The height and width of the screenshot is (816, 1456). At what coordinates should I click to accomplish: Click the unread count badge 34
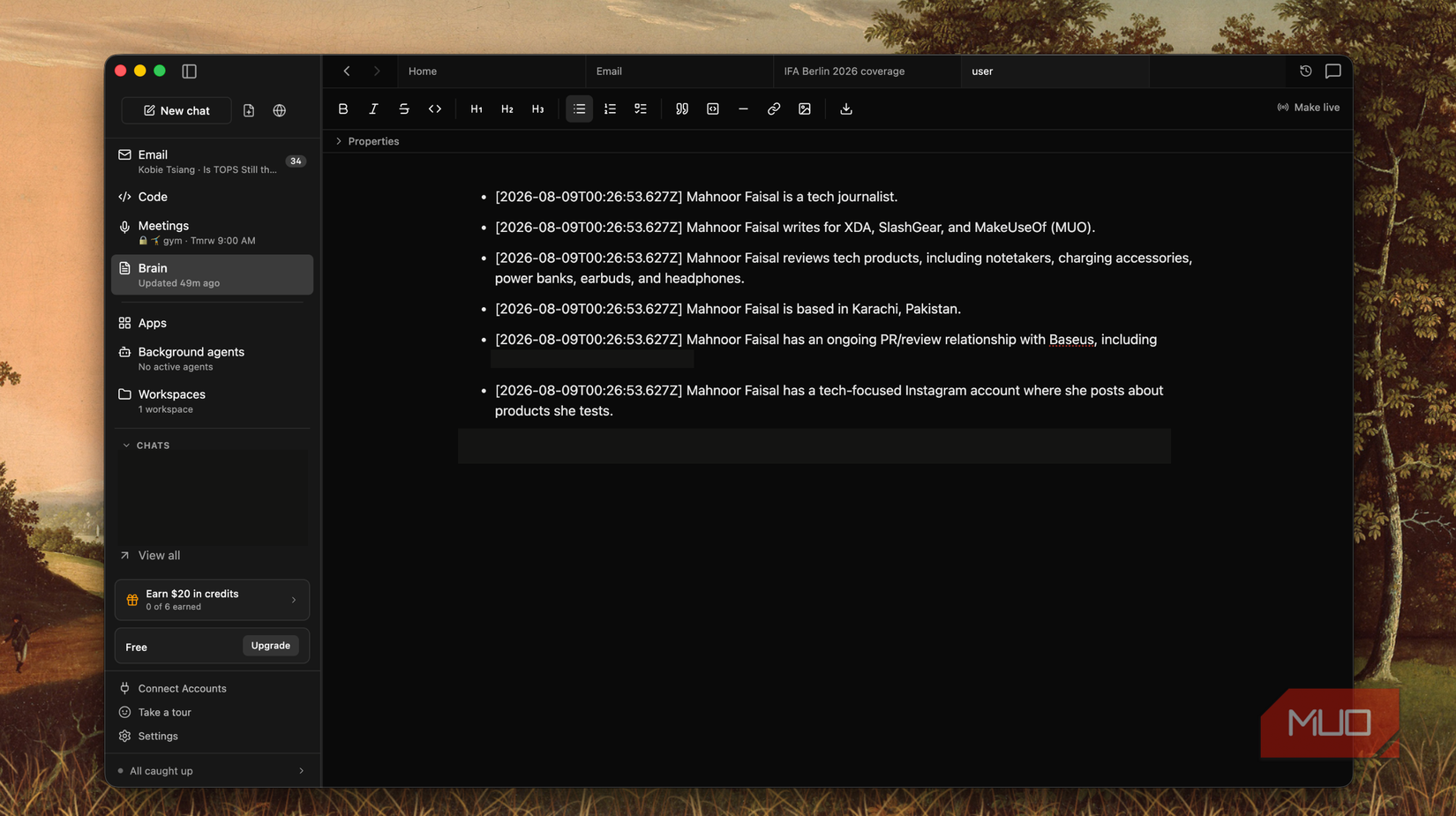tap(296, 161)
